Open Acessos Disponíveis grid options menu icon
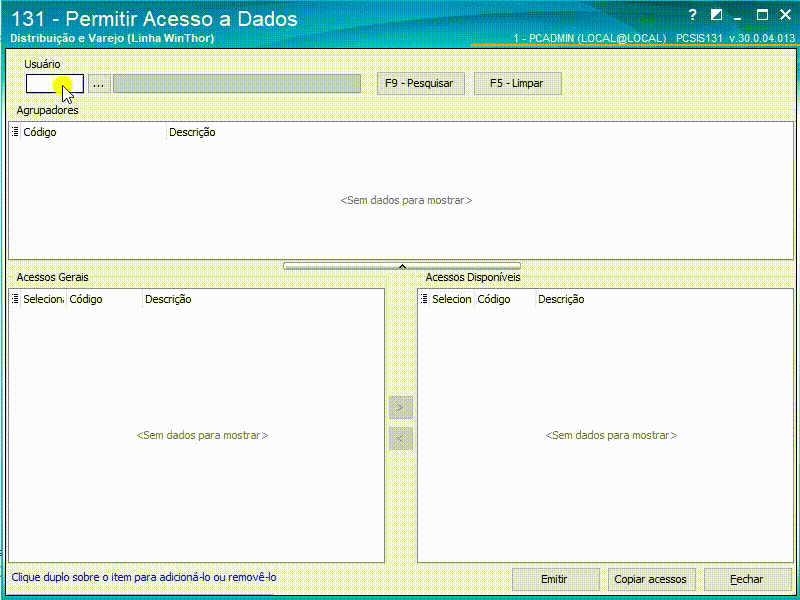 [x=424, y=299]
